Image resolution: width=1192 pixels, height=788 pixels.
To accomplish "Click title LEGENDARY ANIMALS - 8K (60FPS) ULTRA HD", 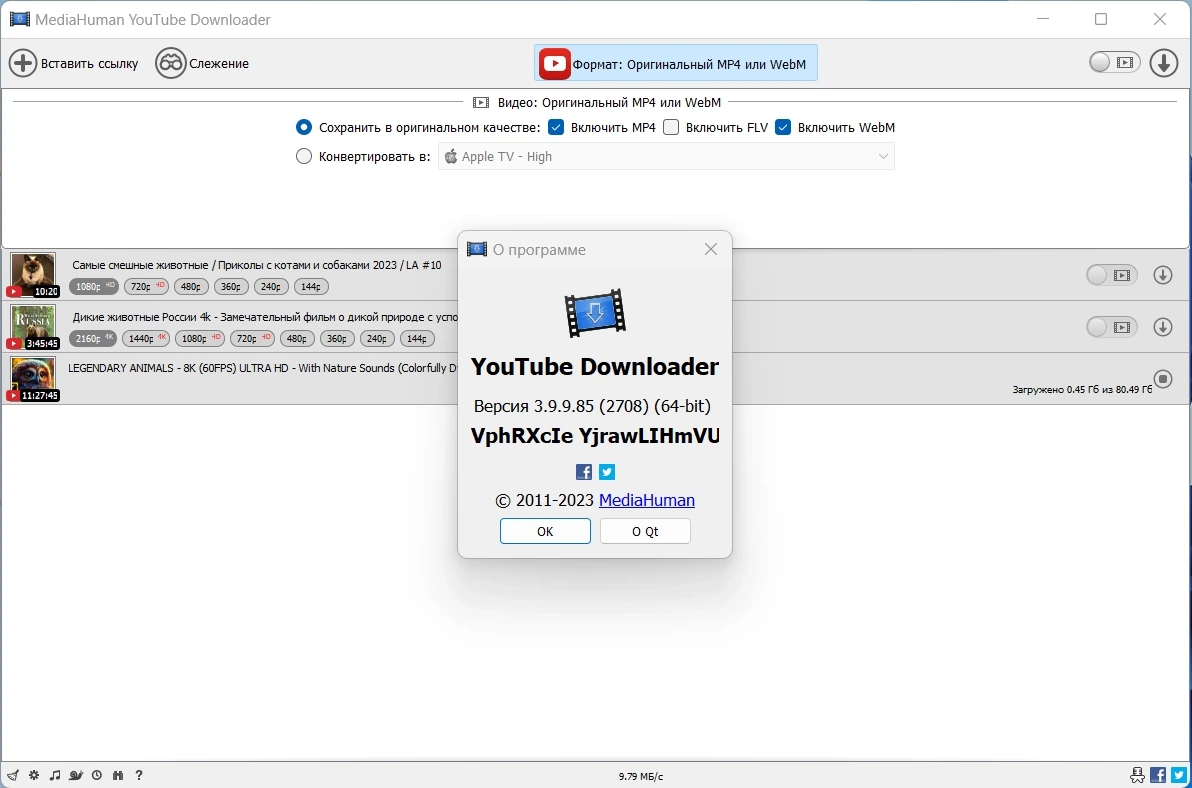I will tap(263, 368).
